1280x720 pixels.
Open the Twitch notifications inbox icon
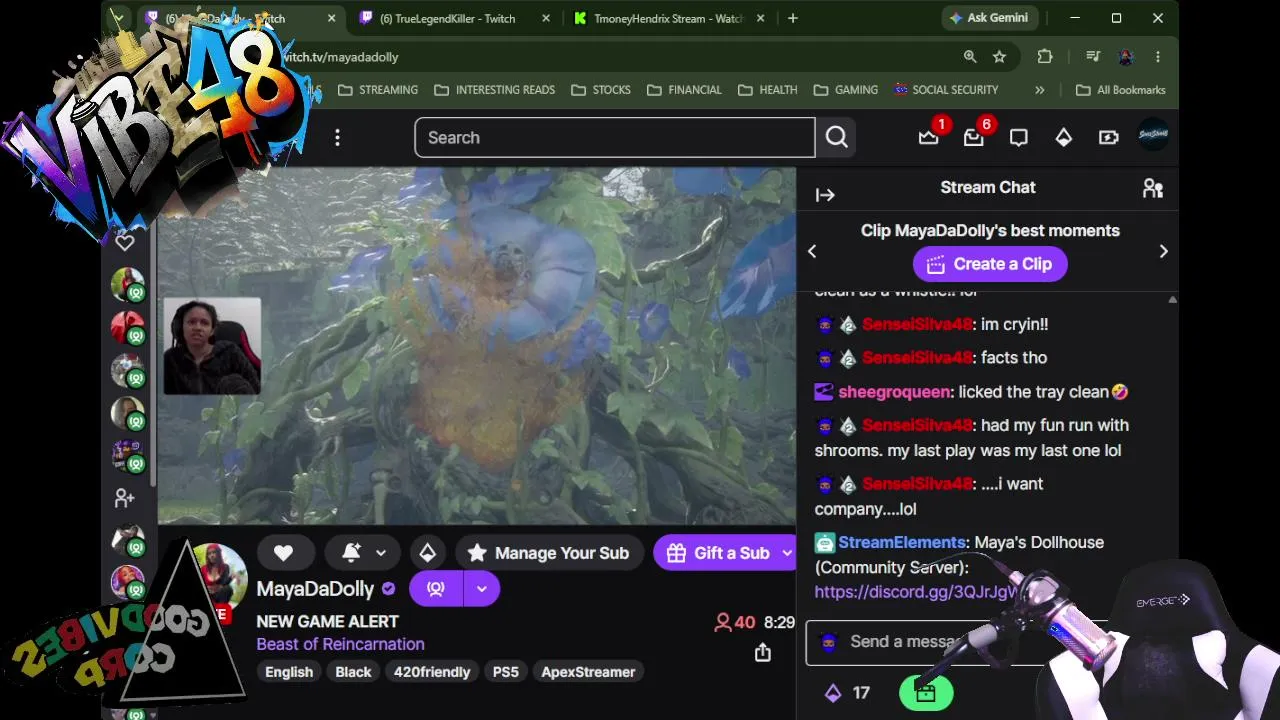click(974, 138)
